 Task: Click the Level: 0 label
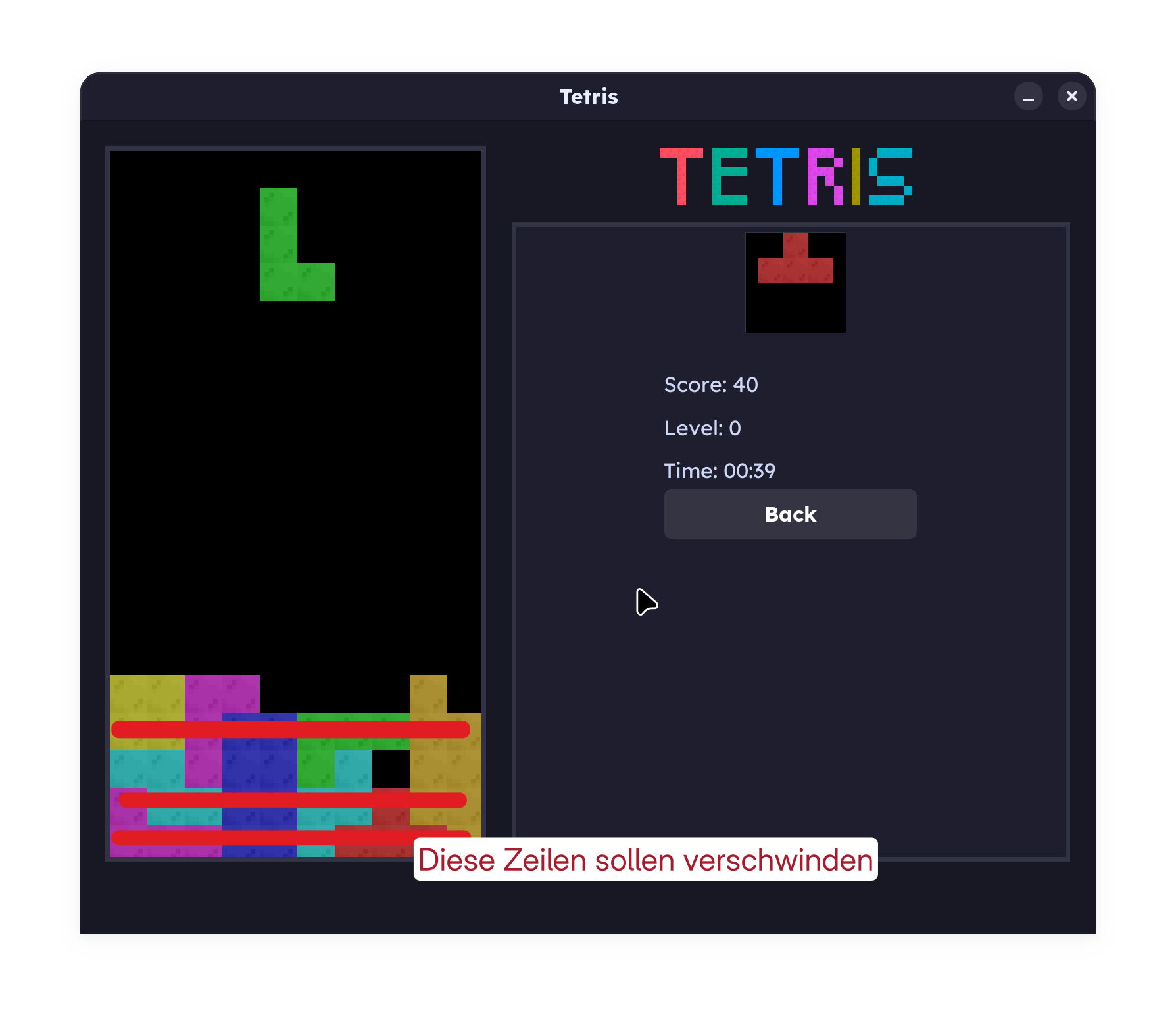702,428
